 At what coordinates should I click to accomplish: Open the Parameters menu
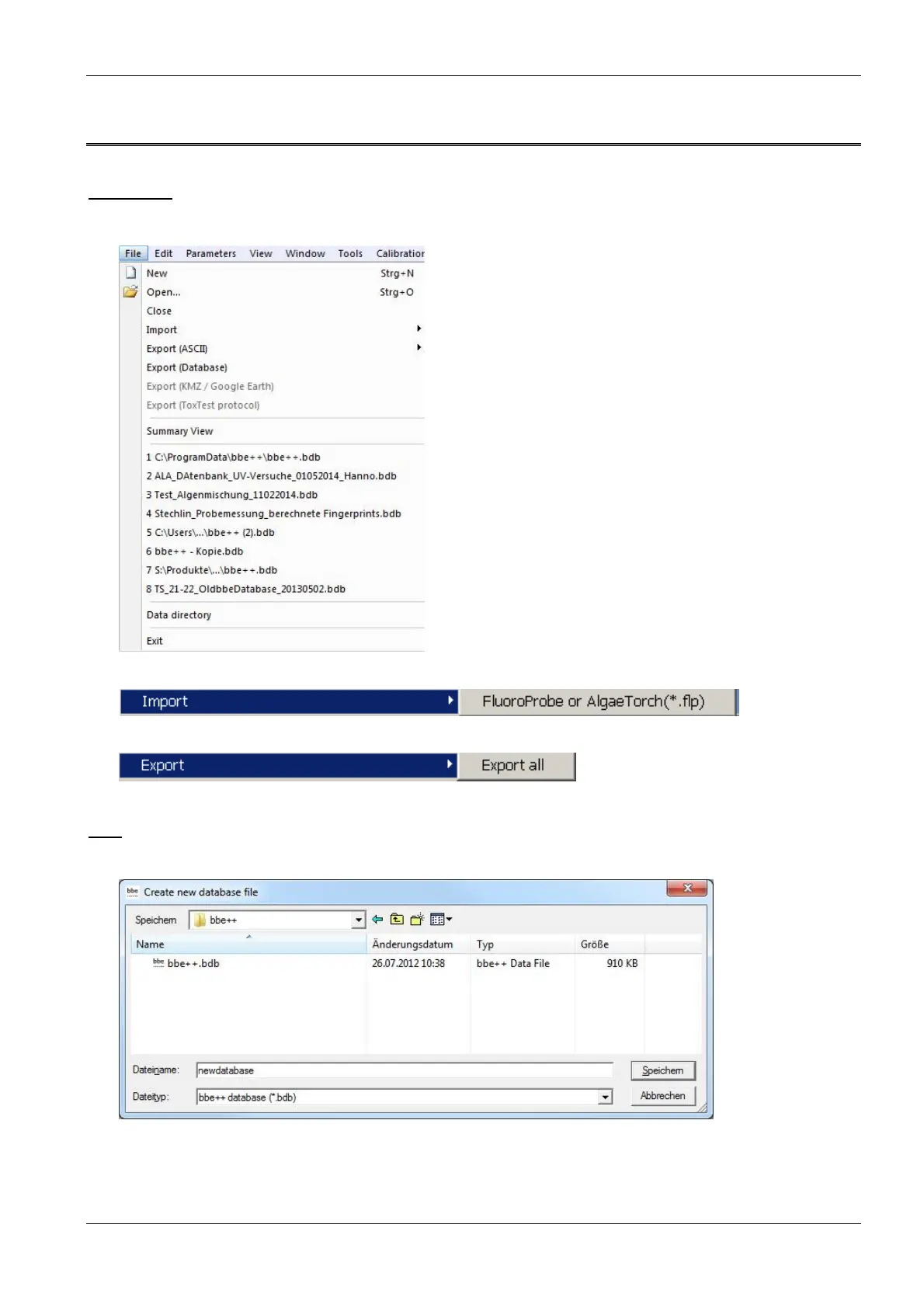210,254
